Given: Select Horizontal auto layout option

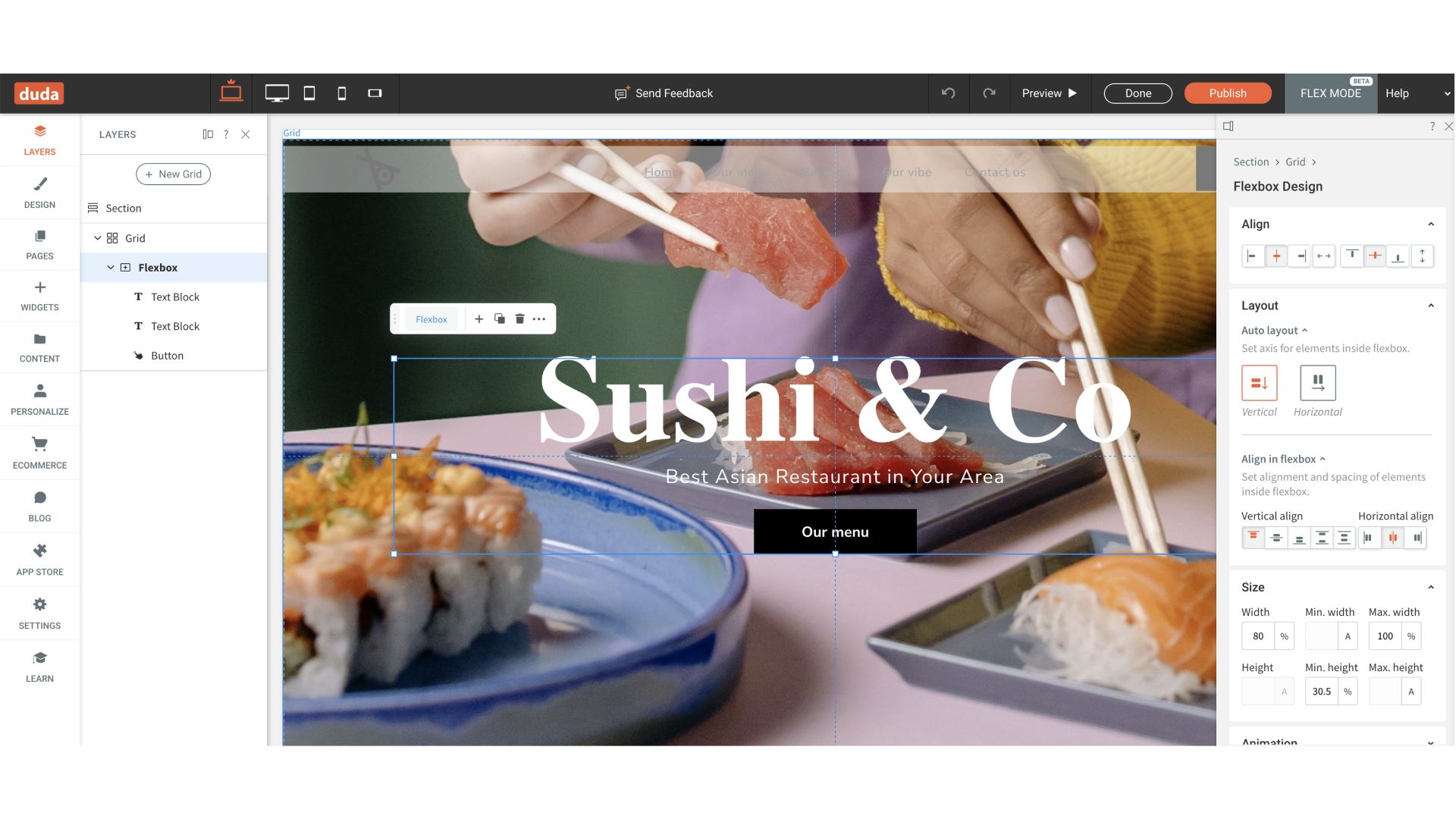Looking at the screenshot, I should click(1317, 383).
